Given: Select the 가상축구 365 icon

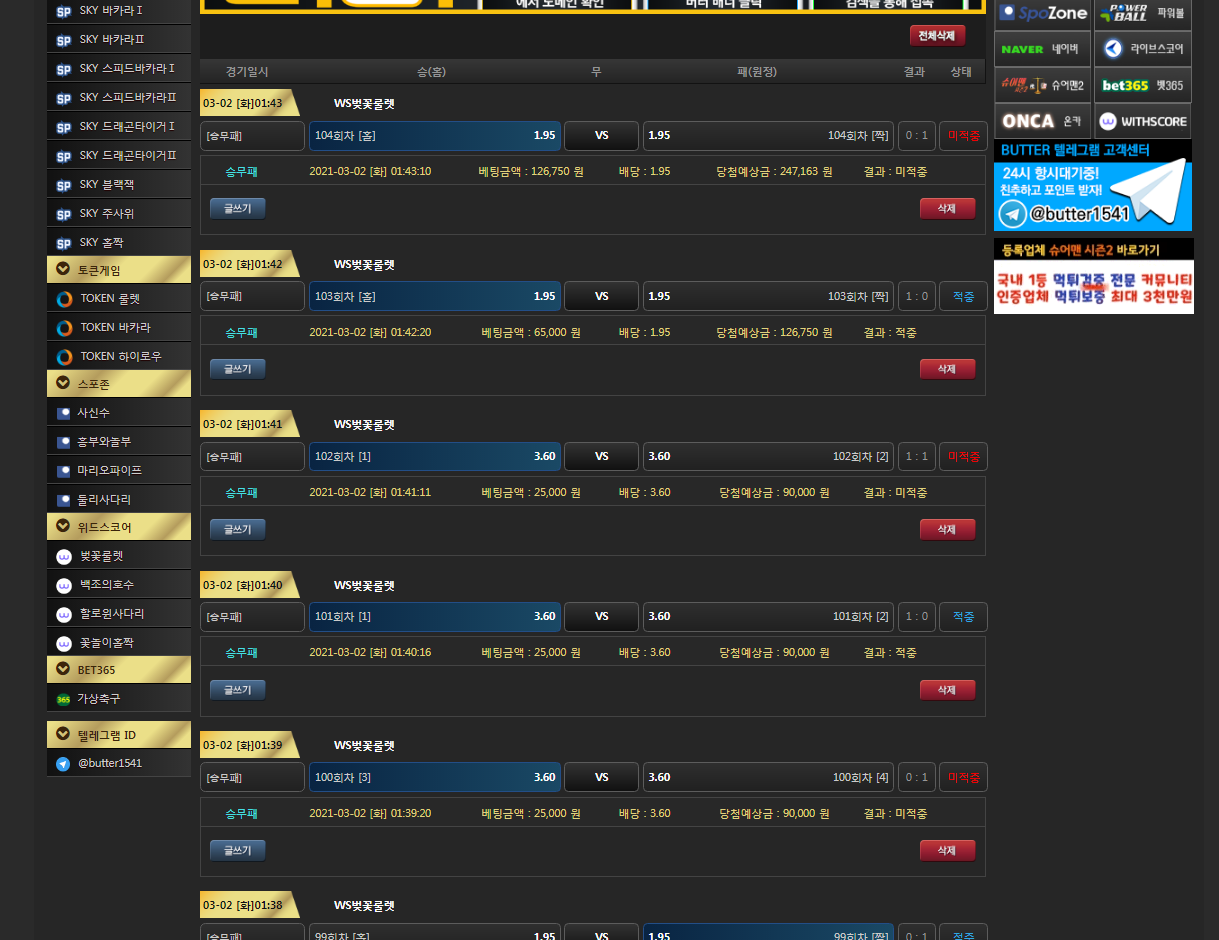Looking at the screenshot, I should [x=63, y=699].
